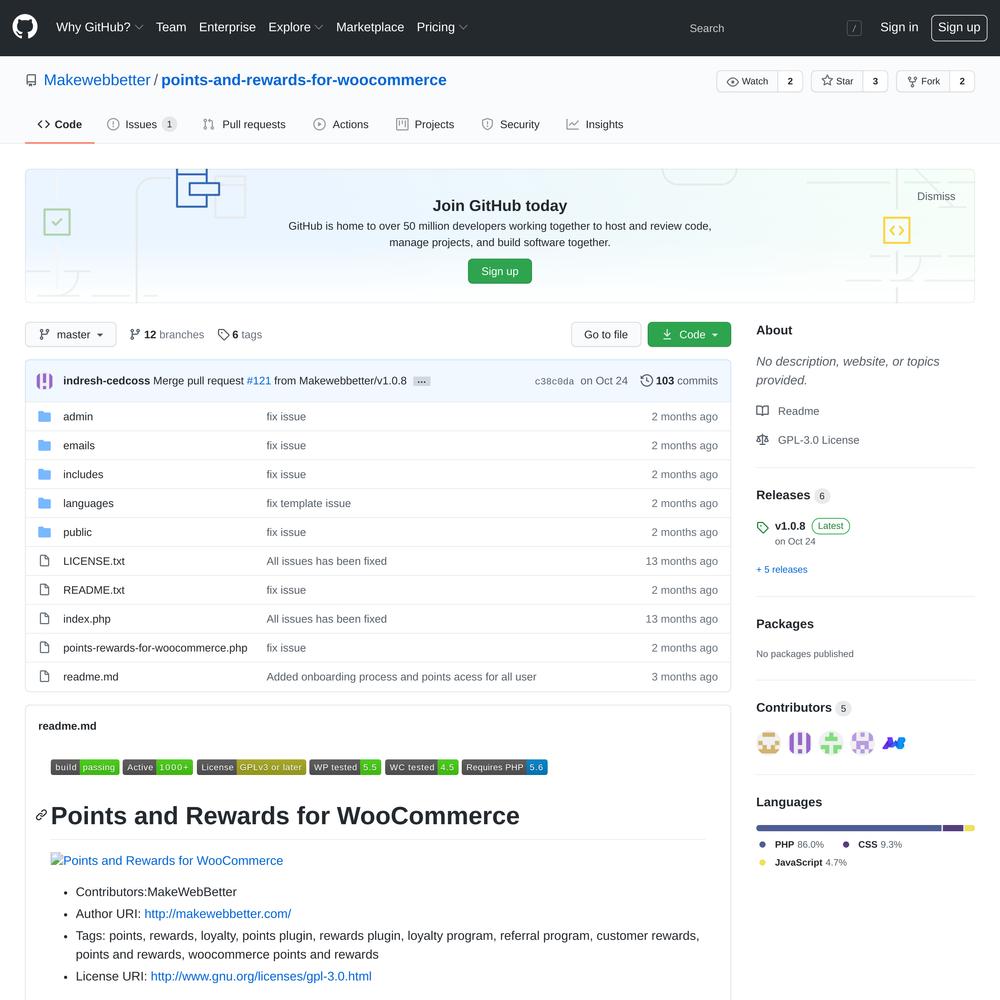Click the CSS 9.3% language entry
The height and width of the screenshot is (1000, 1000).
point(873,844)
